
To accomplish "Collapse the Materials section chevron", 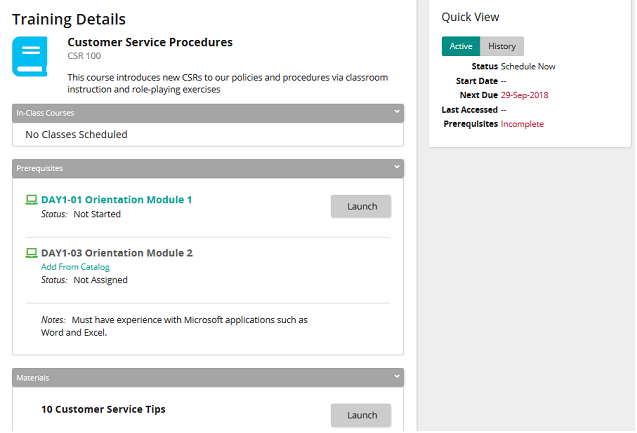I will tap(396, 377).
